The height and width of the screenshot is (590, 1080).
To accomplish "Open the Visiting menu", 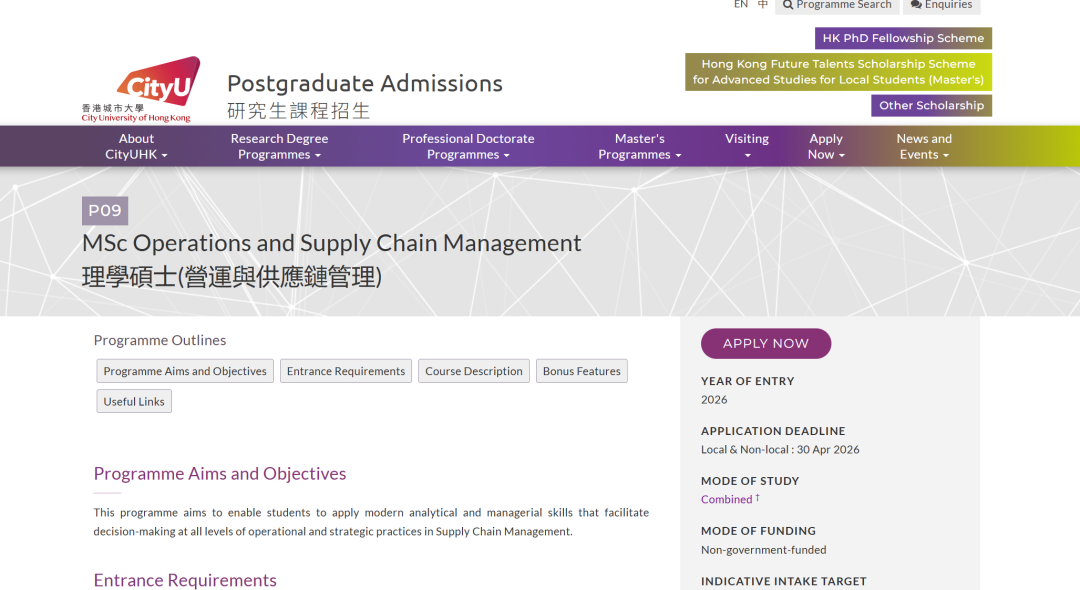I will click(747, 146).
